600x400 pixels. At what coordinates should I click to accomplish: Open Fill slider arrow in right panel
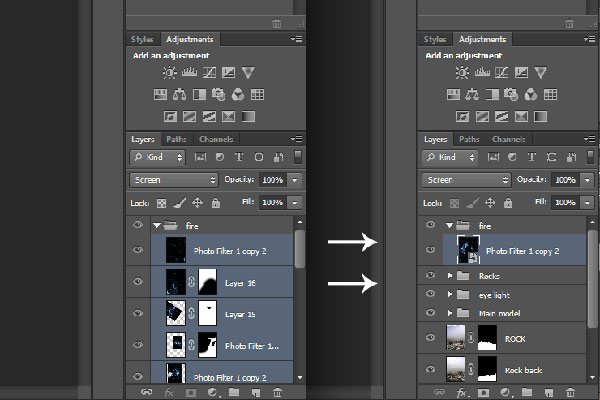point(587,202)
